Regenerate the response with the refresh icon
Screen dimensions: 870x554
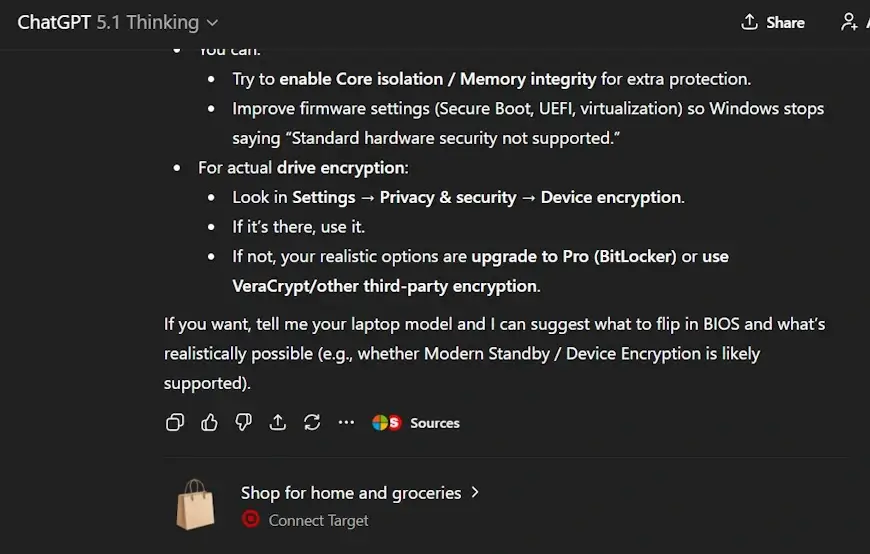312,423
